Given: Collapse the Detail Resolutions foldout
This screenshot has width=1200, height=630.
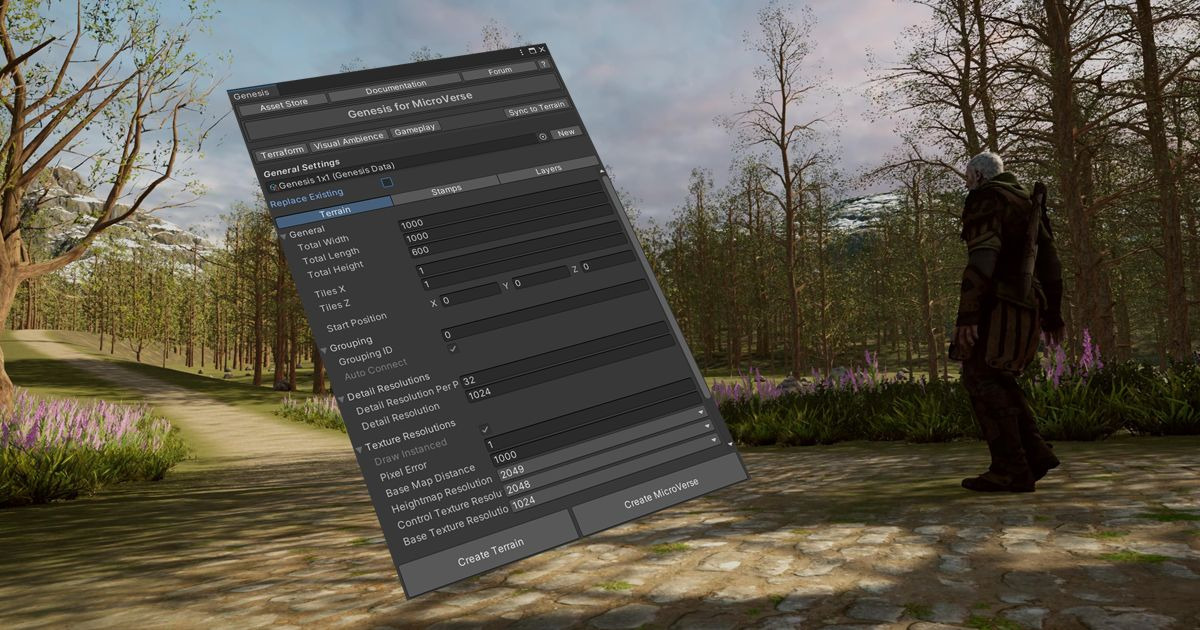Looking at the screenshot, I should coord(344,398).
